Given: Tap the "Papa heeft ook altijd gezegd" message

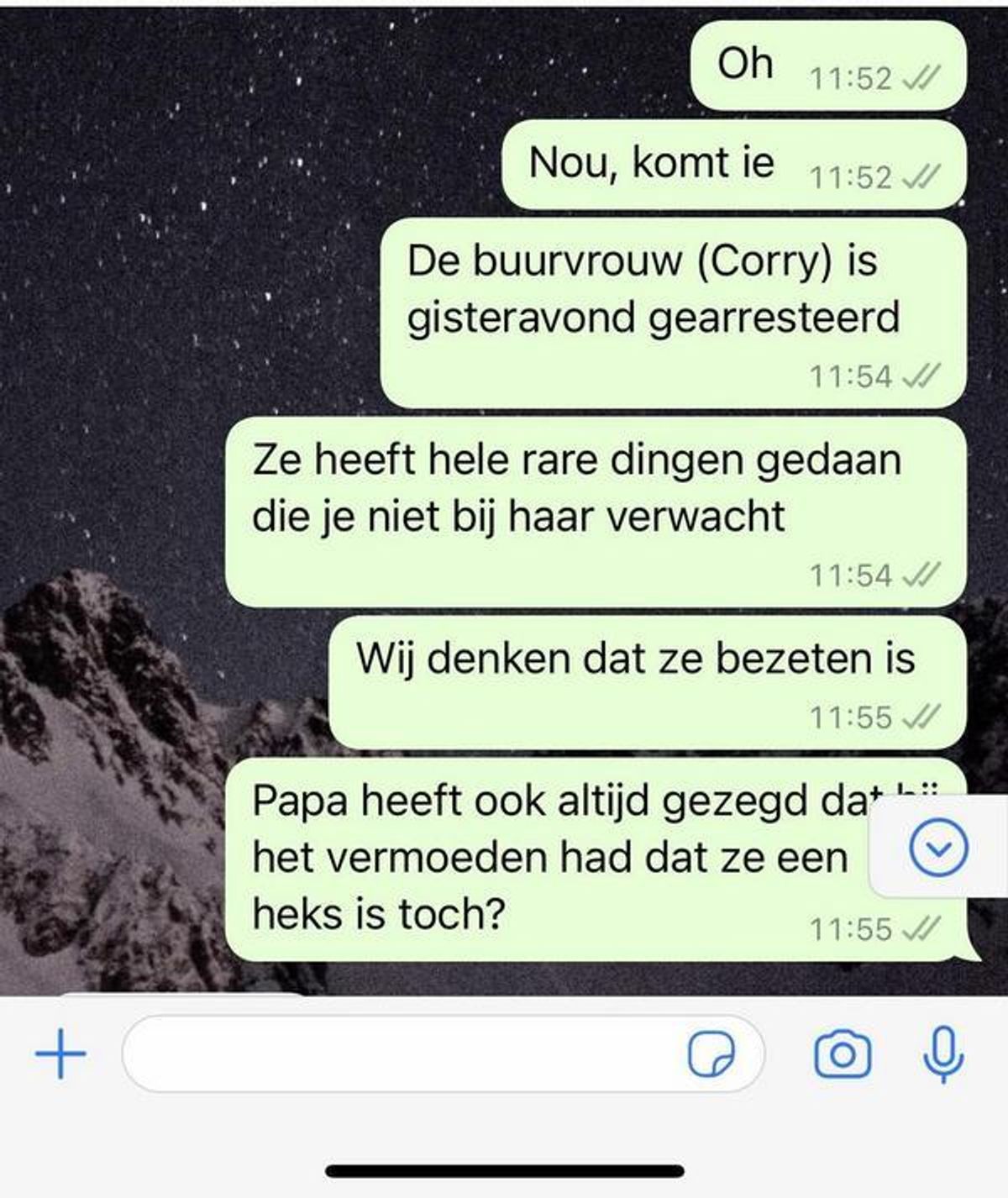Looking at the screenshot, I should click(596, 859).
